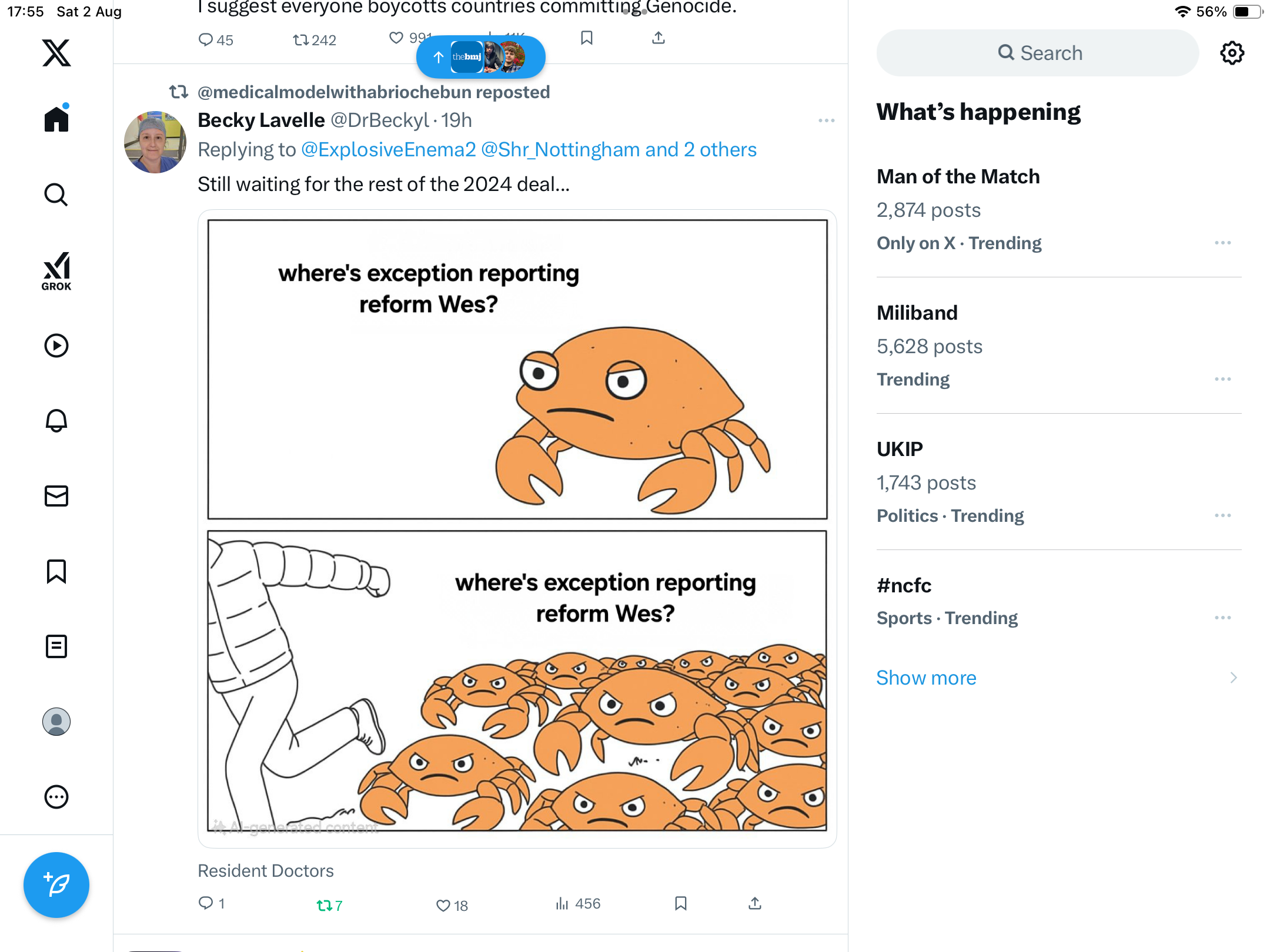This screenshot has height=952, width=1270.
Task: Open Becky Lavelle's profile picture
Action: (x=155, y=142)
